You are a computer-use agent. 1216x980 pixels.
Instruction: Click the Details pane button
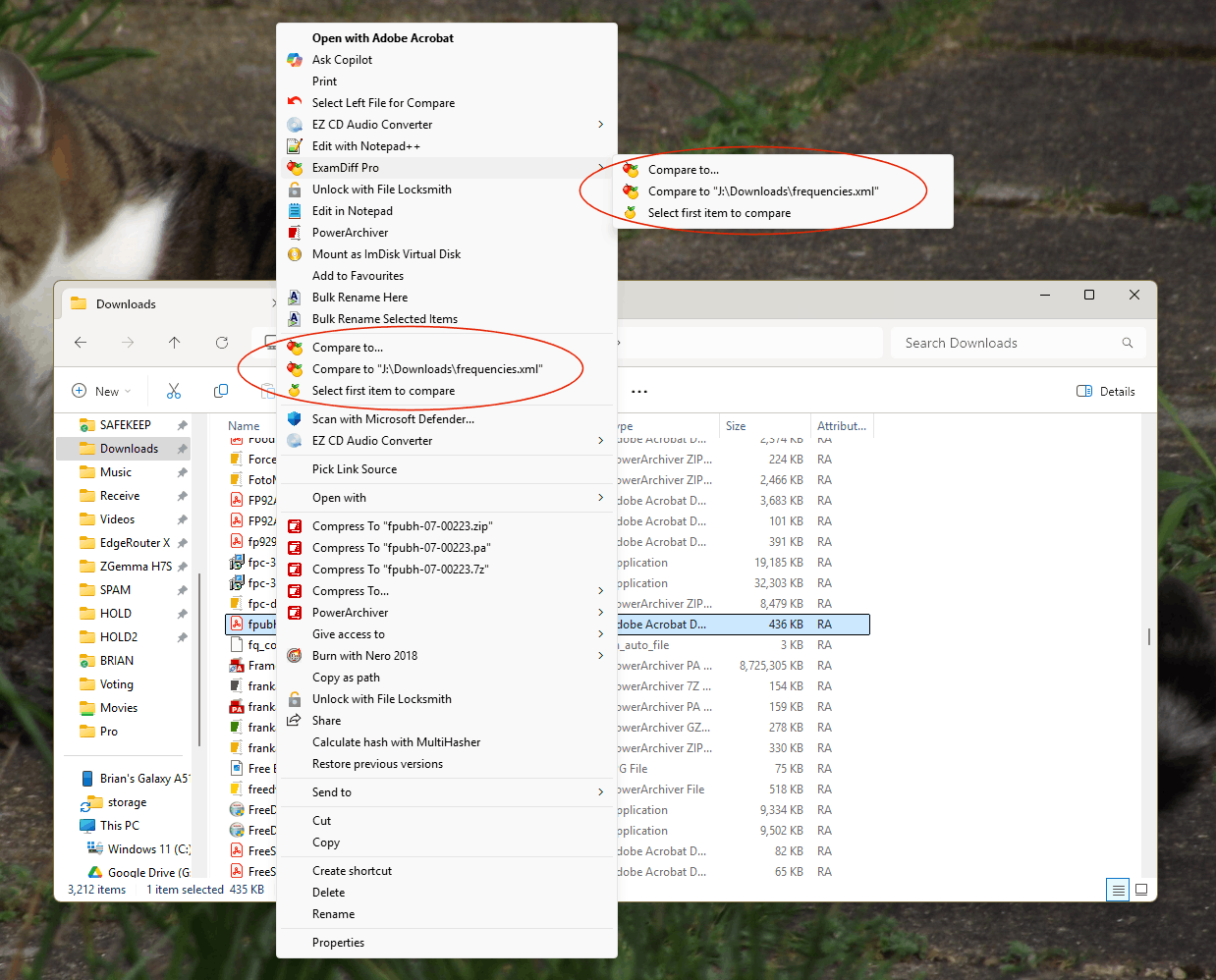coord(1106,391)
